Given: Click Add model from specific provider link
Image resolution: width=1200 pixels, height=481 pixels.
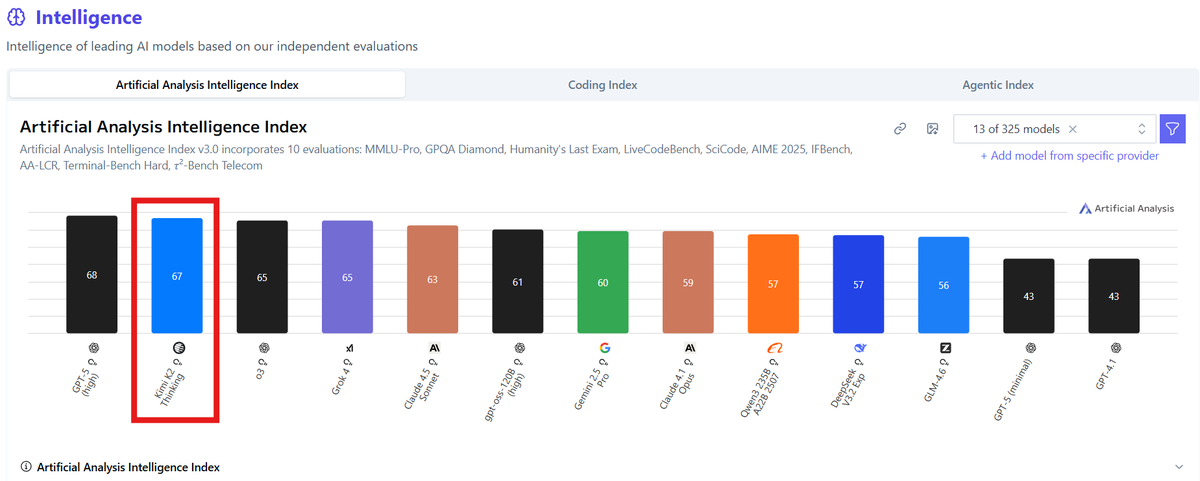Looking at the screenshot, I should click(1069, 156).
